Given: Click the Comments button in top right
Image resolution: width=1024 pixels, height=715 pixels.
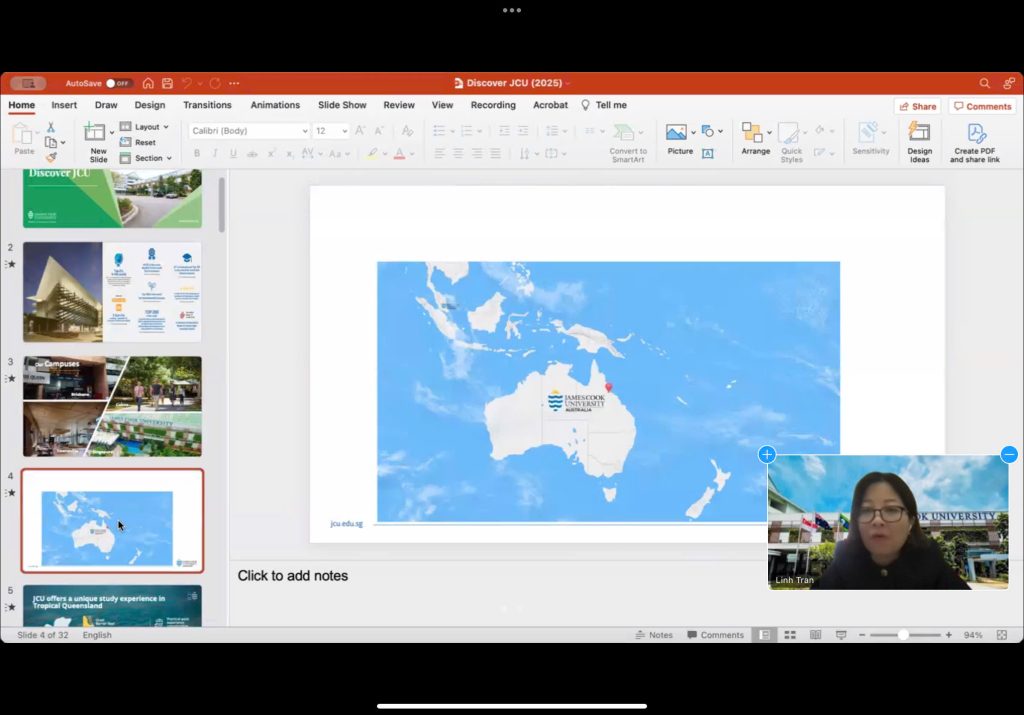Looking at the screenshot, I should point(982,106).
